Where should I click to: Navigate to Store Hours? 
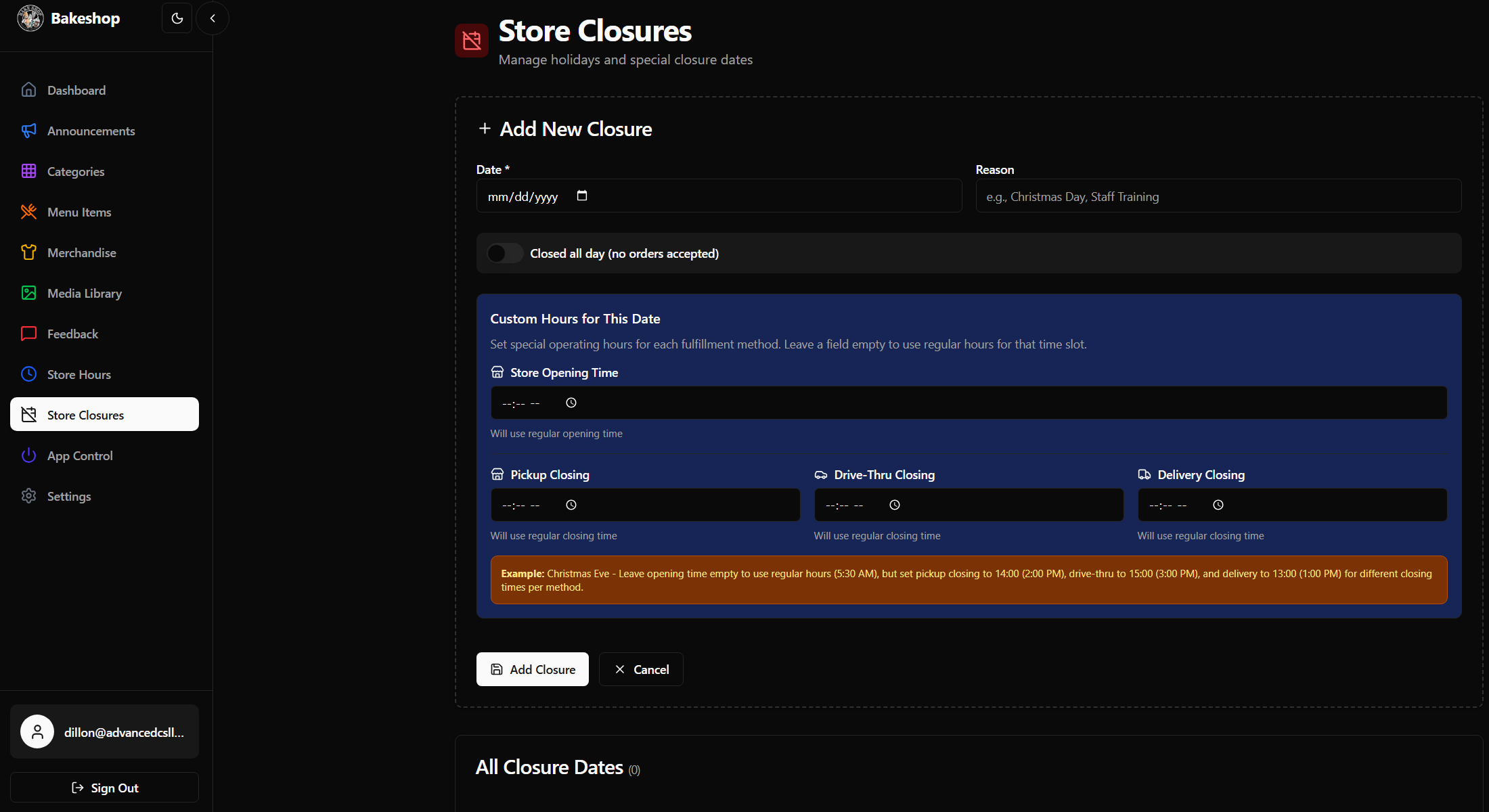(x=104, y=374)
